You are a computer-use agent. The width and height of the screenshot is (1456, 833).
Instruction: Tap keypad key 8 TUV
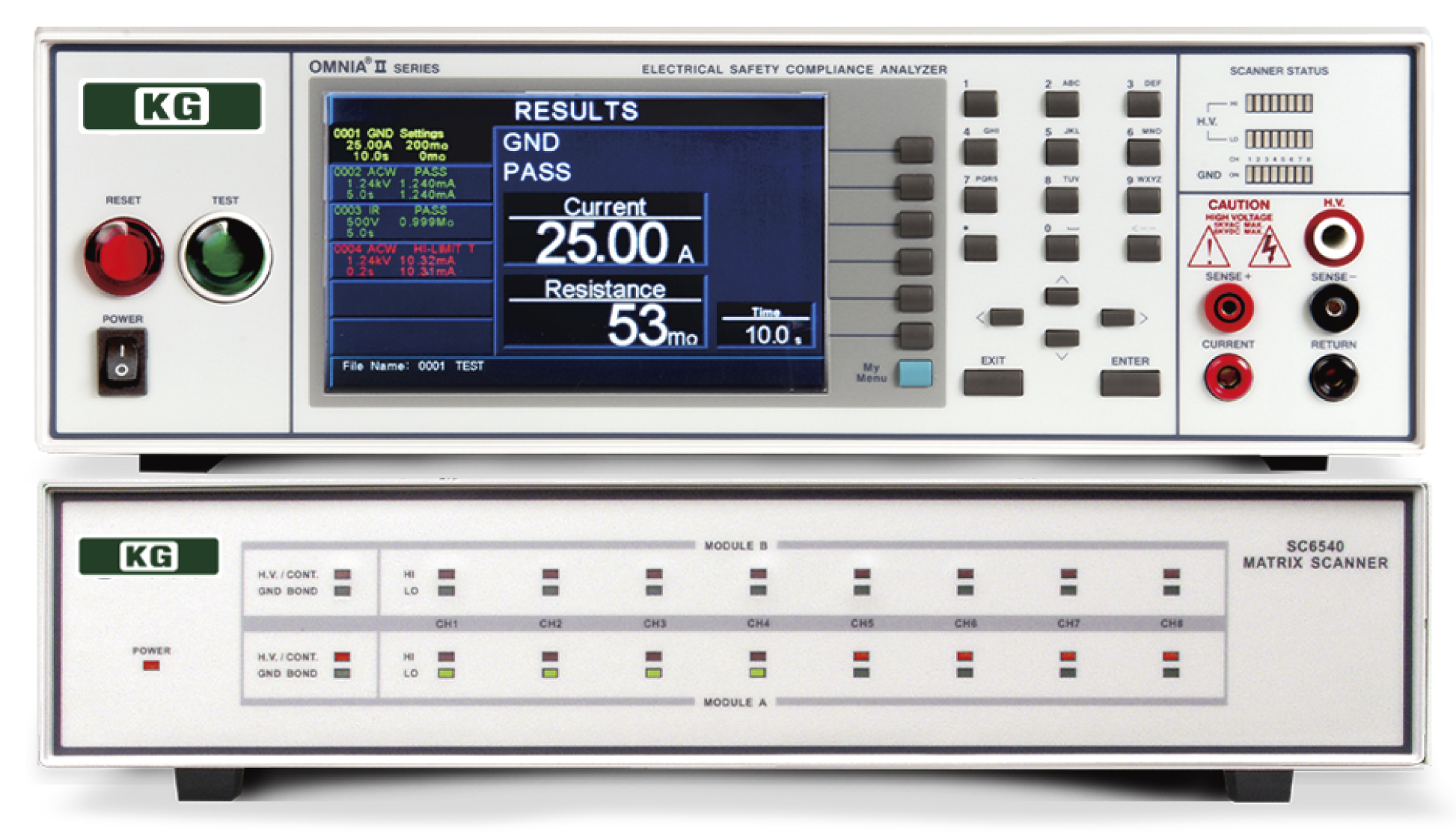click(x=1062, y=200)
